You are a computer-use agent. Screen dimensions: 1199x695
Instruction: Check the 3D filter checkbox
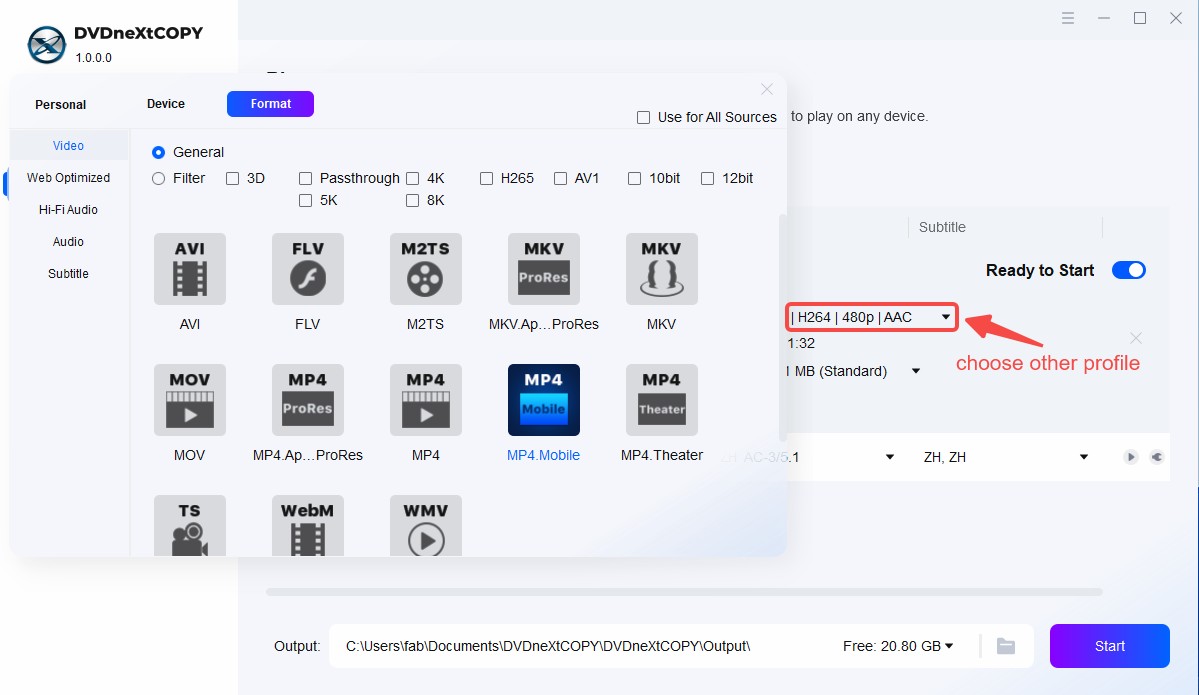coord(232,178)
